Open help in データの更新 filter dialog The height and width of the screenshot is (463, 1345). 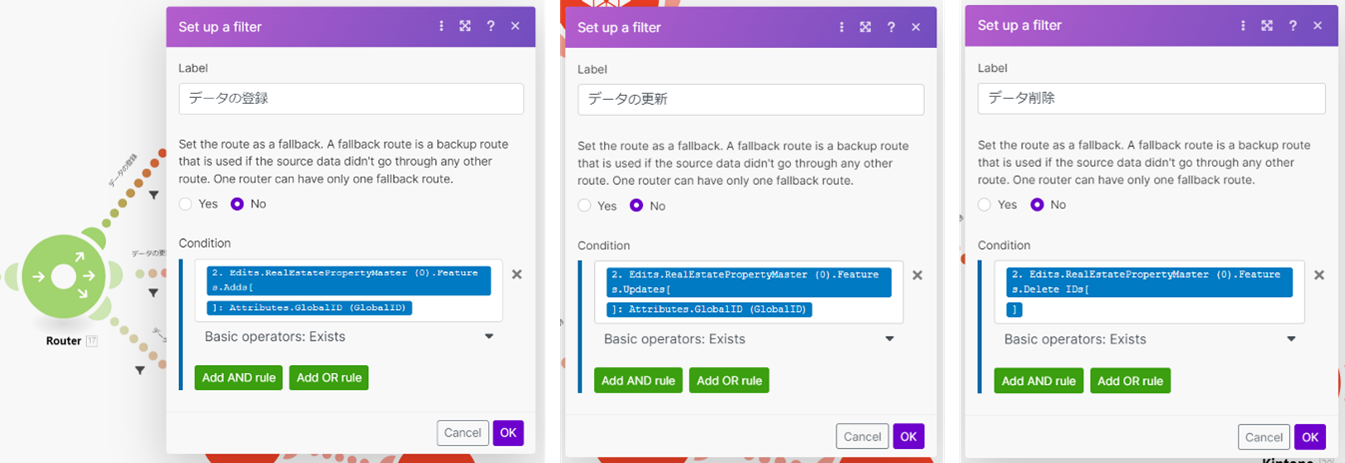[x=891, y=28]
